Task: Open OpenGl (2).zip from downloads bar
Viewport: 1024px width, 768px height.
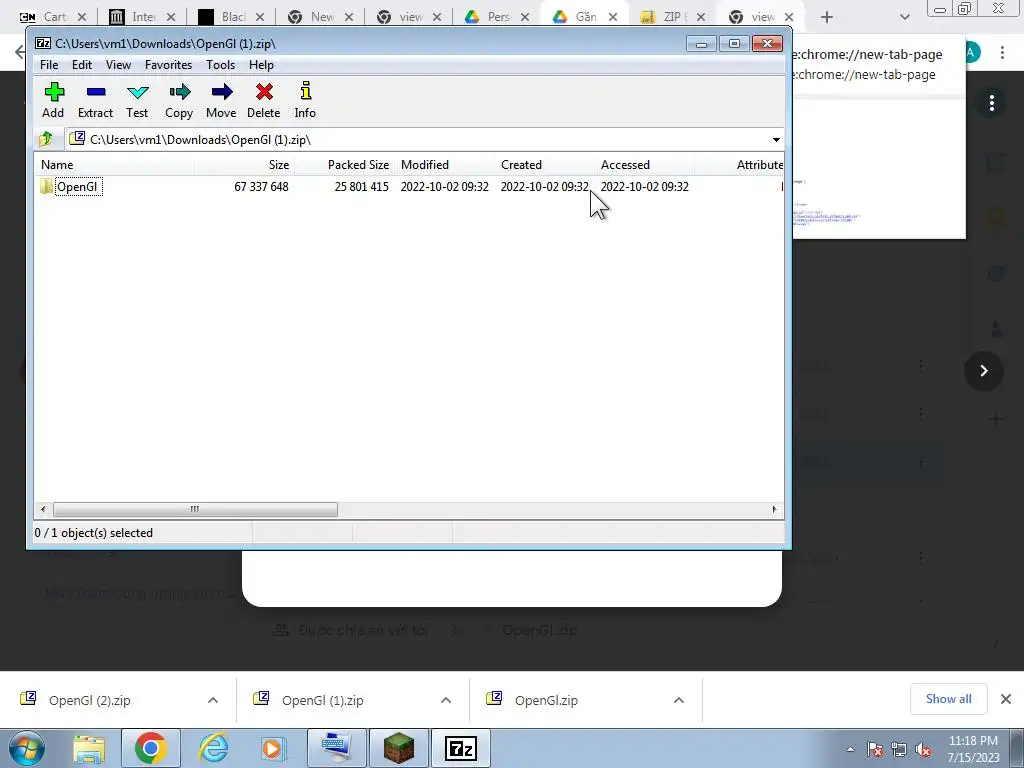Action: (x=89, y=700)
